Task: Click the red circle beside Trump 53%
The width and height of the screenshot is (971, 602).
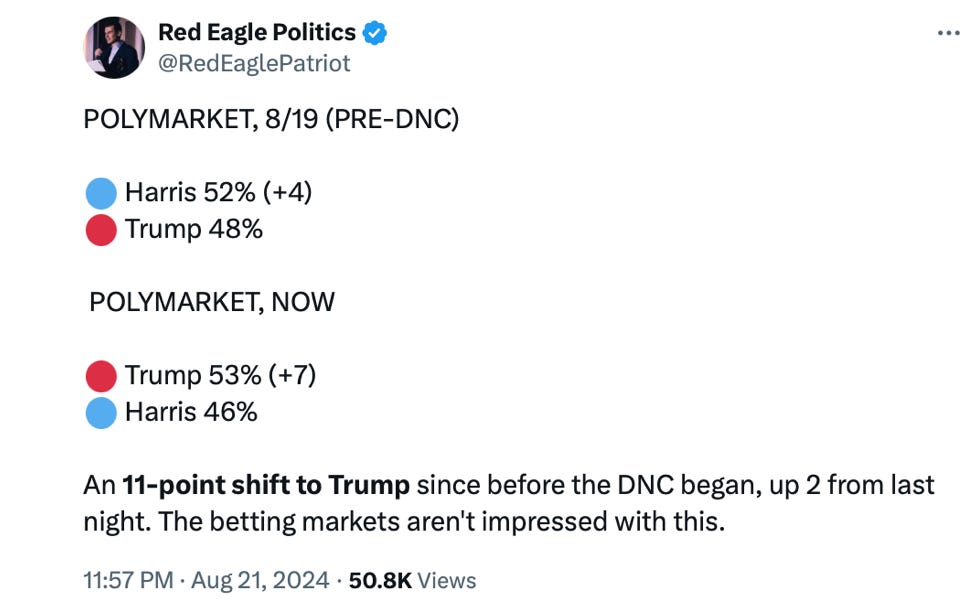Action: pyautogui.click(x=101, y=376)
